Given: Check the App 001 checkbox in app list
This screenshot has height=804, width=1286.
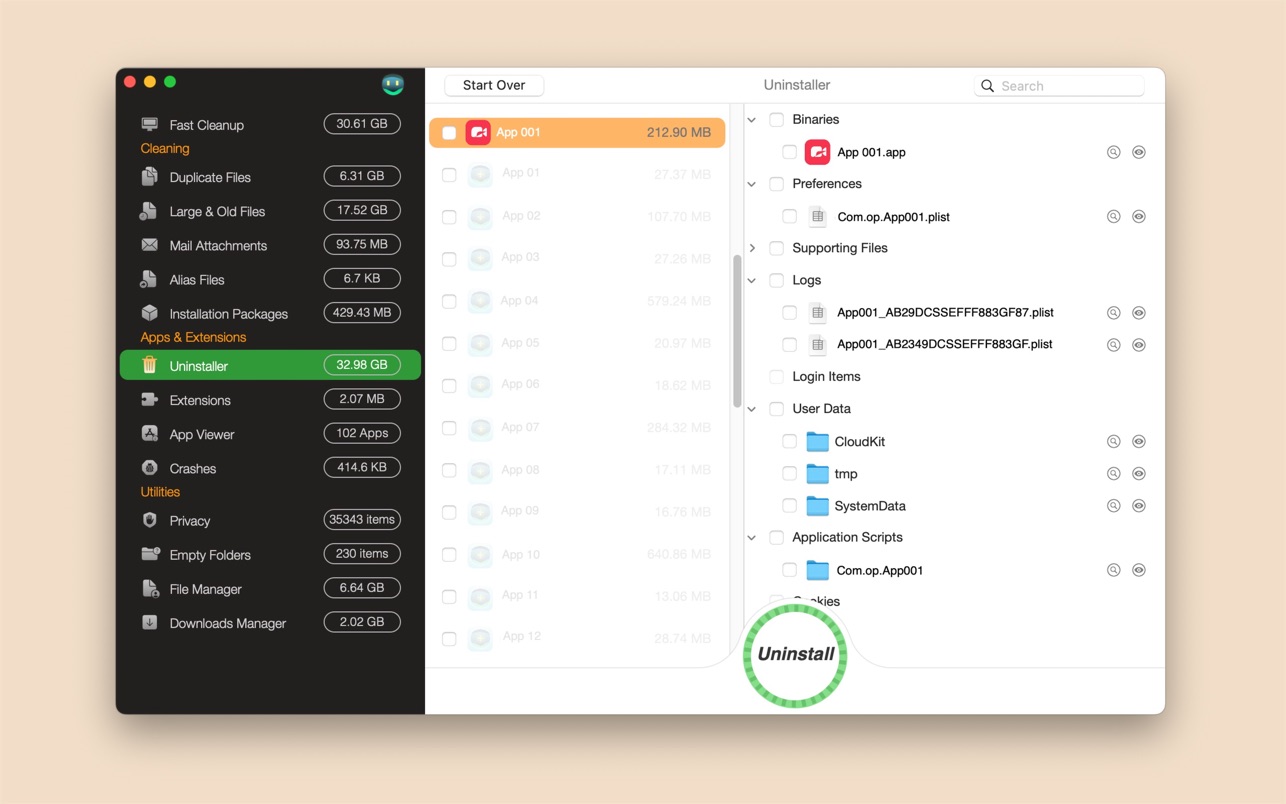Looking at the screenshot, I should point(449,133).
